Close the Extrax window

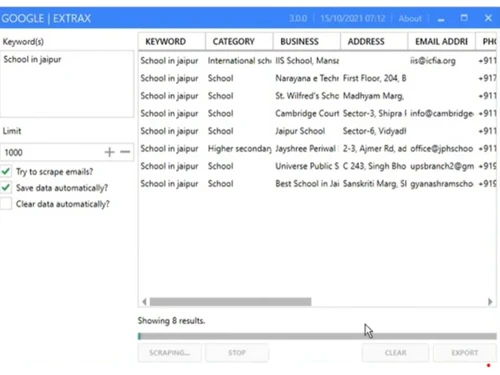(488, 18)
